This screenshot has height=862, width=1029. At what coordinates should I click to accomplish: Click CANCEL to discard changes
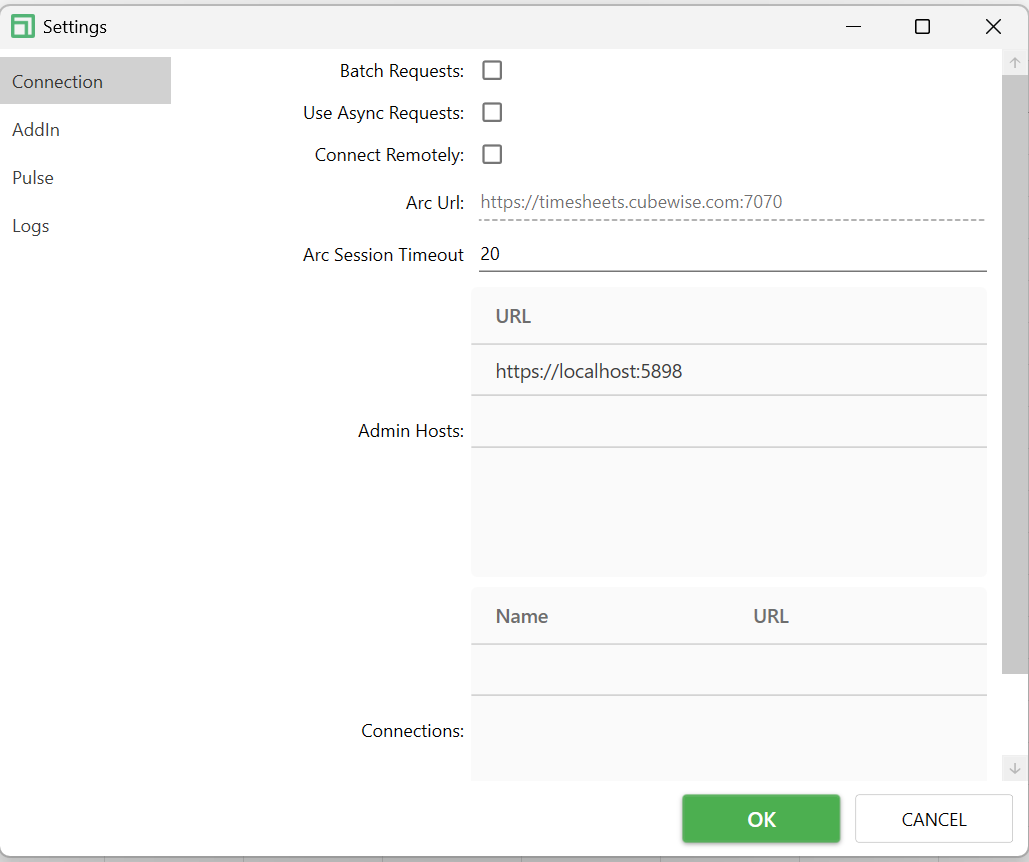click(x=934, y=819)
